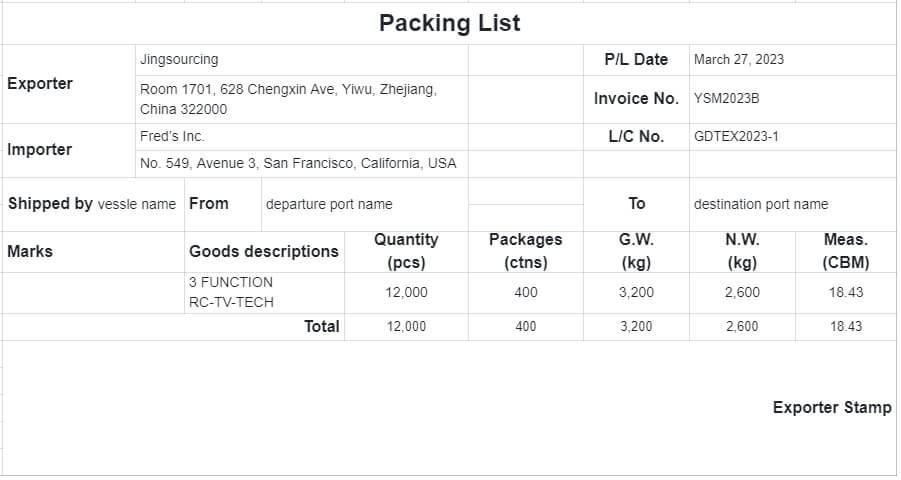Click the Goods descriptions column header
901x480 pixels.
pyautogui.click(x=264, y=251)
